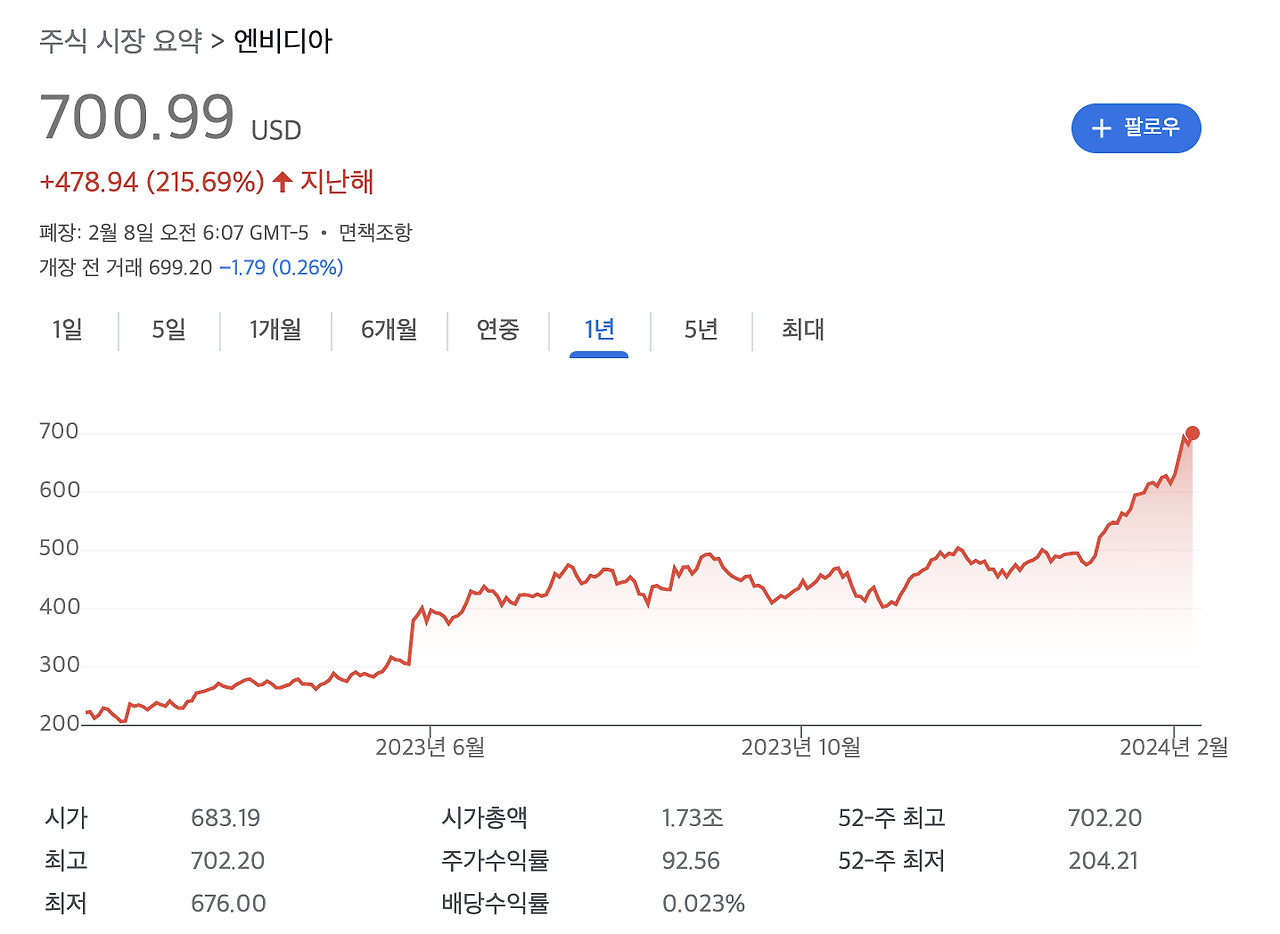Viewport: 1280px width, 934px height.
Task: View the 5년 price history
Action: coord(699,330)
